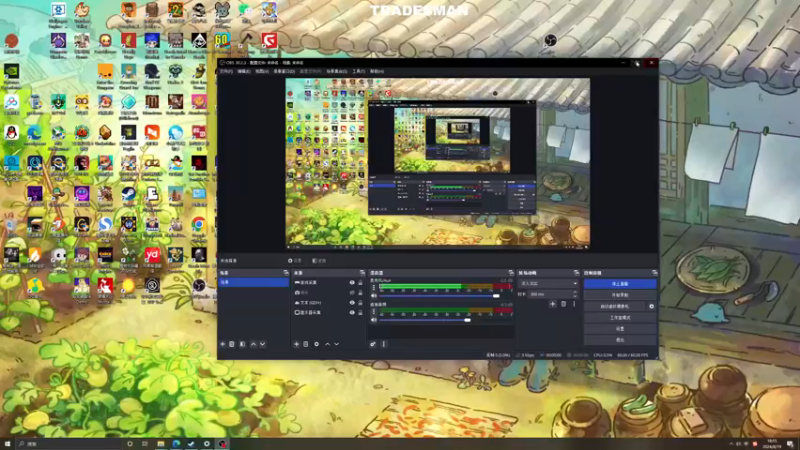Image resolution: width=800 pixels, height=450 pixels.
Task: Open File Explorer from the taskbar
Action: tap(161, 444)
